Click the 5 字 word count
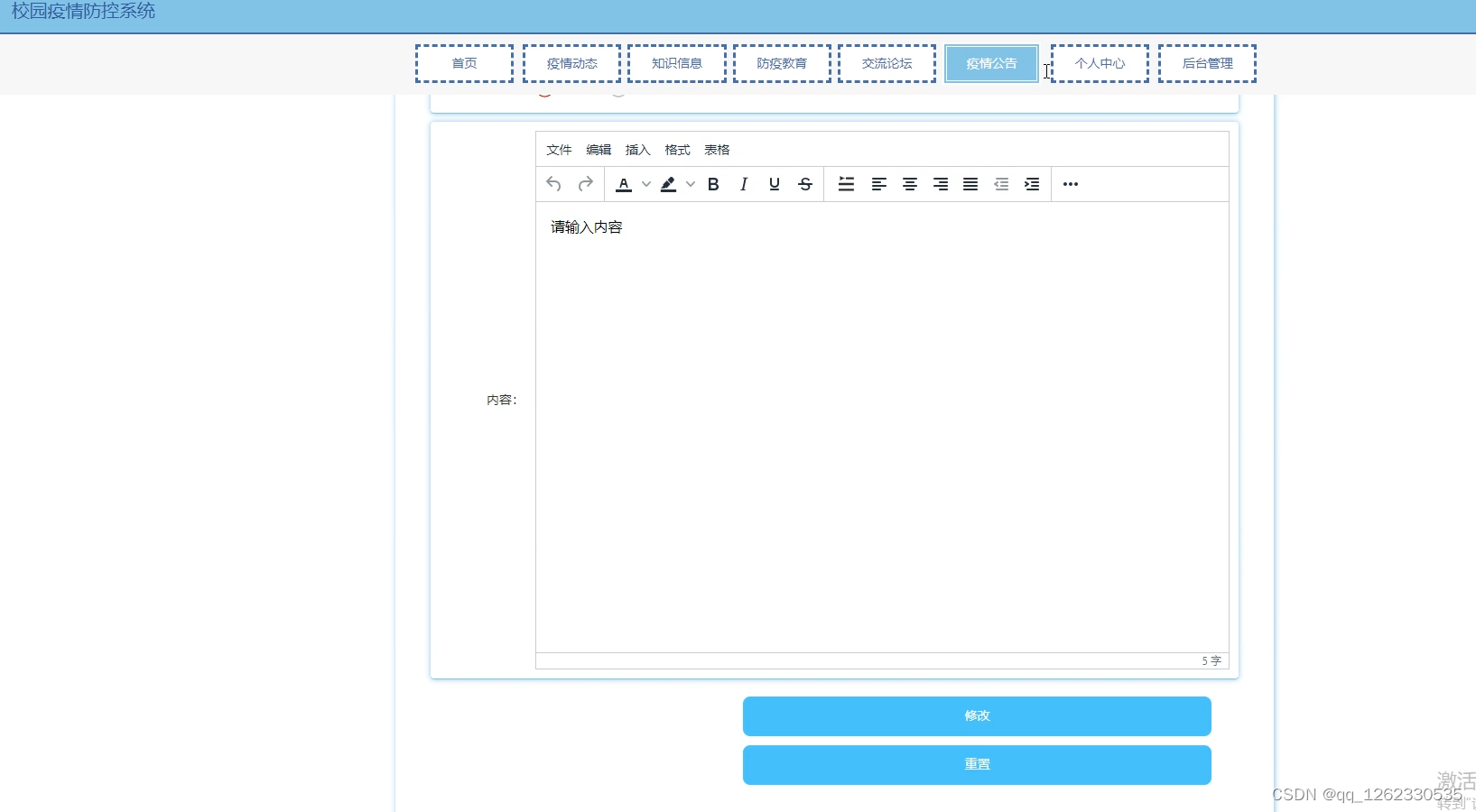 click(1211, 661)
